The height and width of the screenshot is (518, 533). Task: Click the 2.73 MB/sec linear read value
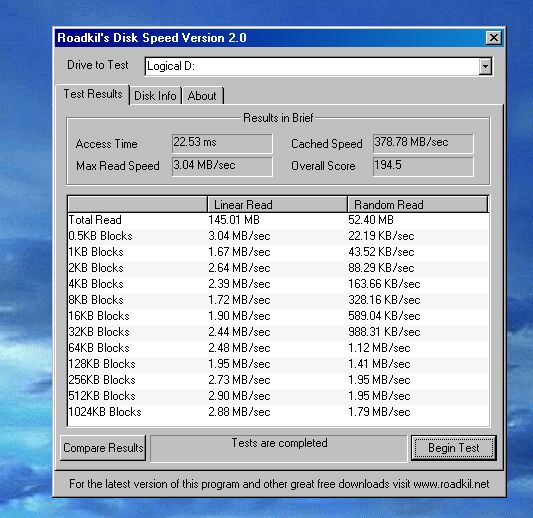tap(239, 380)
